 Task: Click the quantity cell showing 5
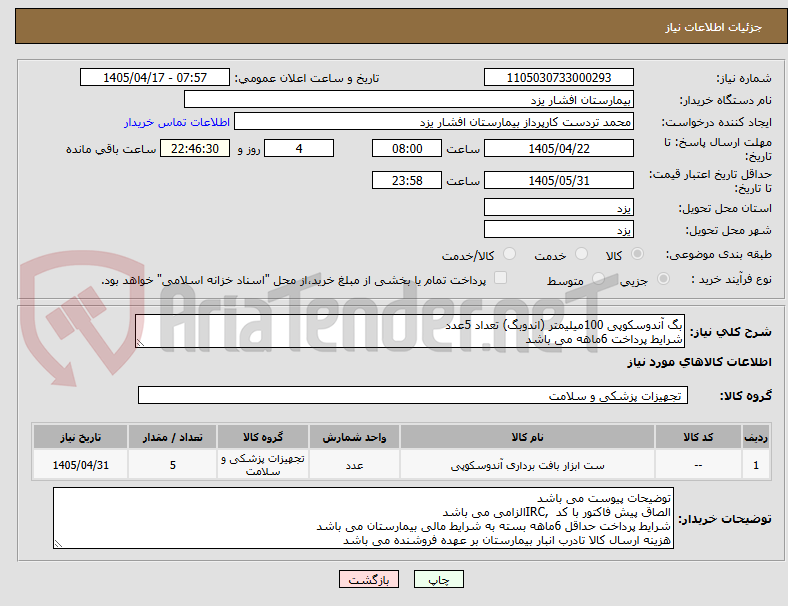point(172,465)
